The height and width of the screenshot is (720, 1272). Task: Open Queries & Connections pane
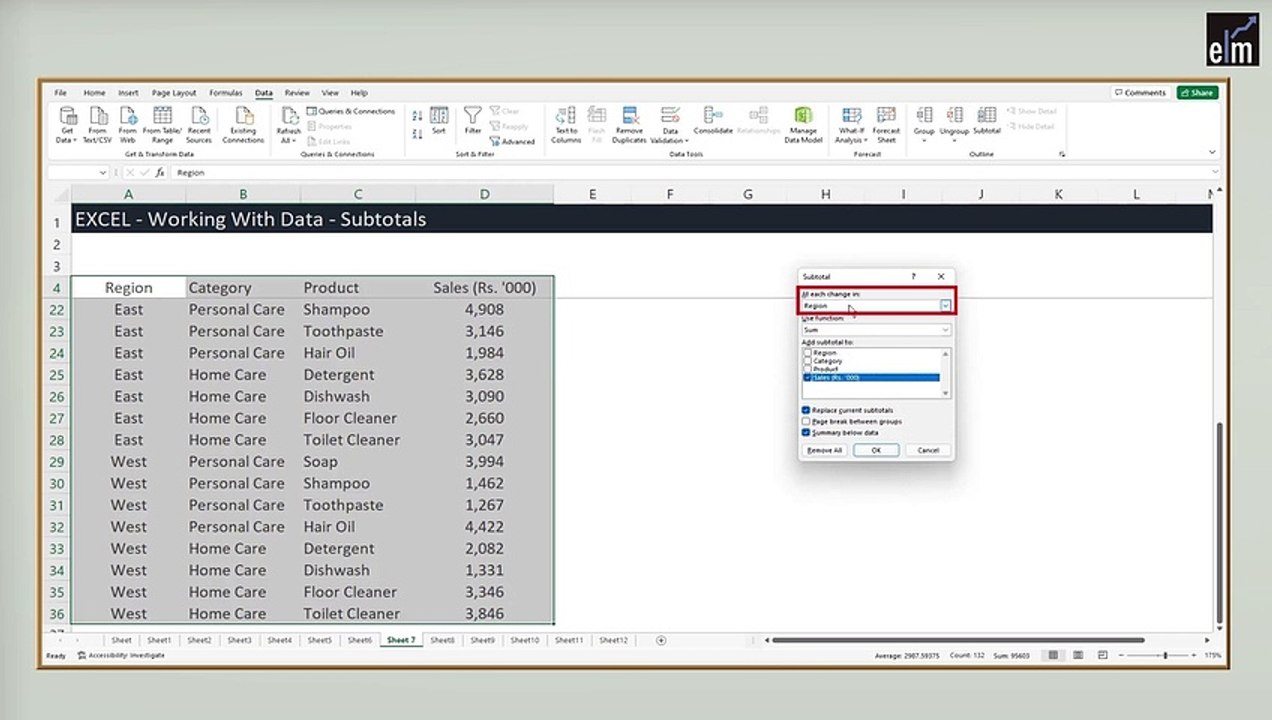351,111
